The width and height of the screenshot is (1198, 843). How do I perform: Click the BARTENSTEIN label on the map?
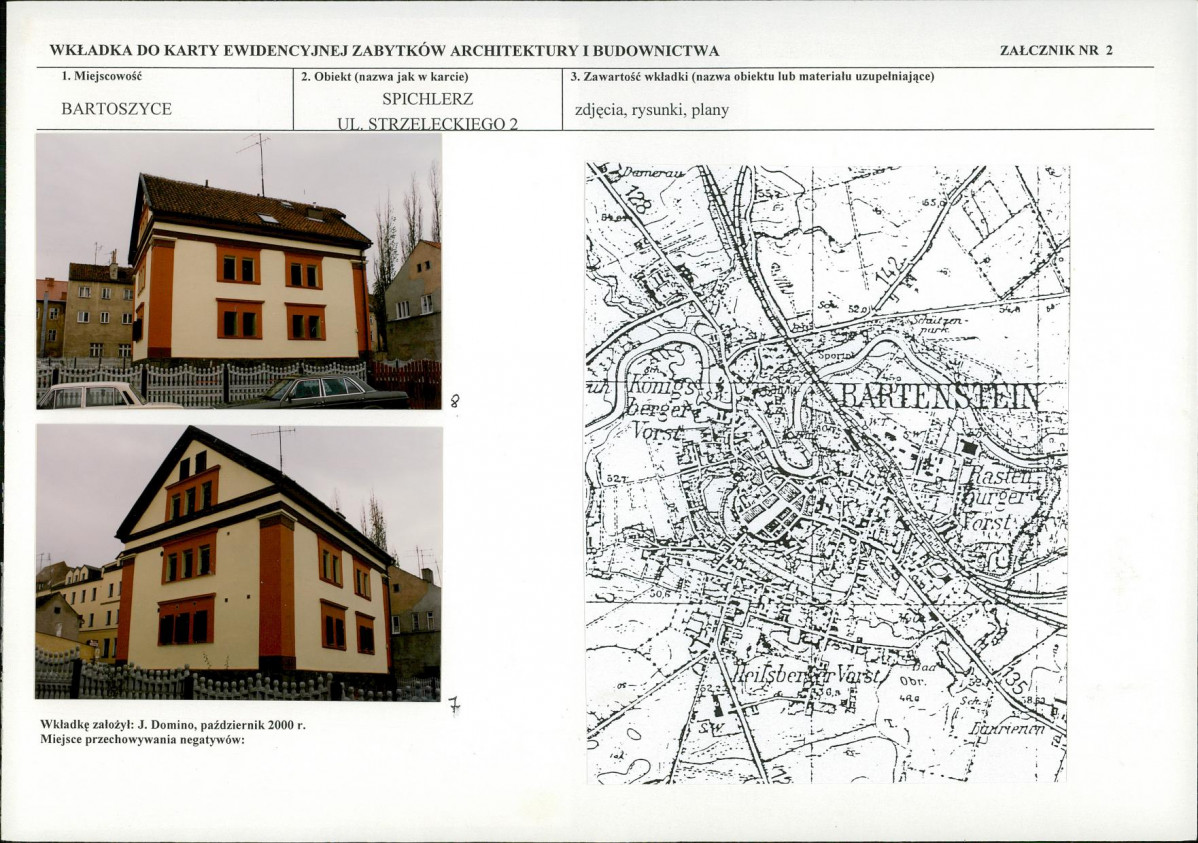pos(940,398)
